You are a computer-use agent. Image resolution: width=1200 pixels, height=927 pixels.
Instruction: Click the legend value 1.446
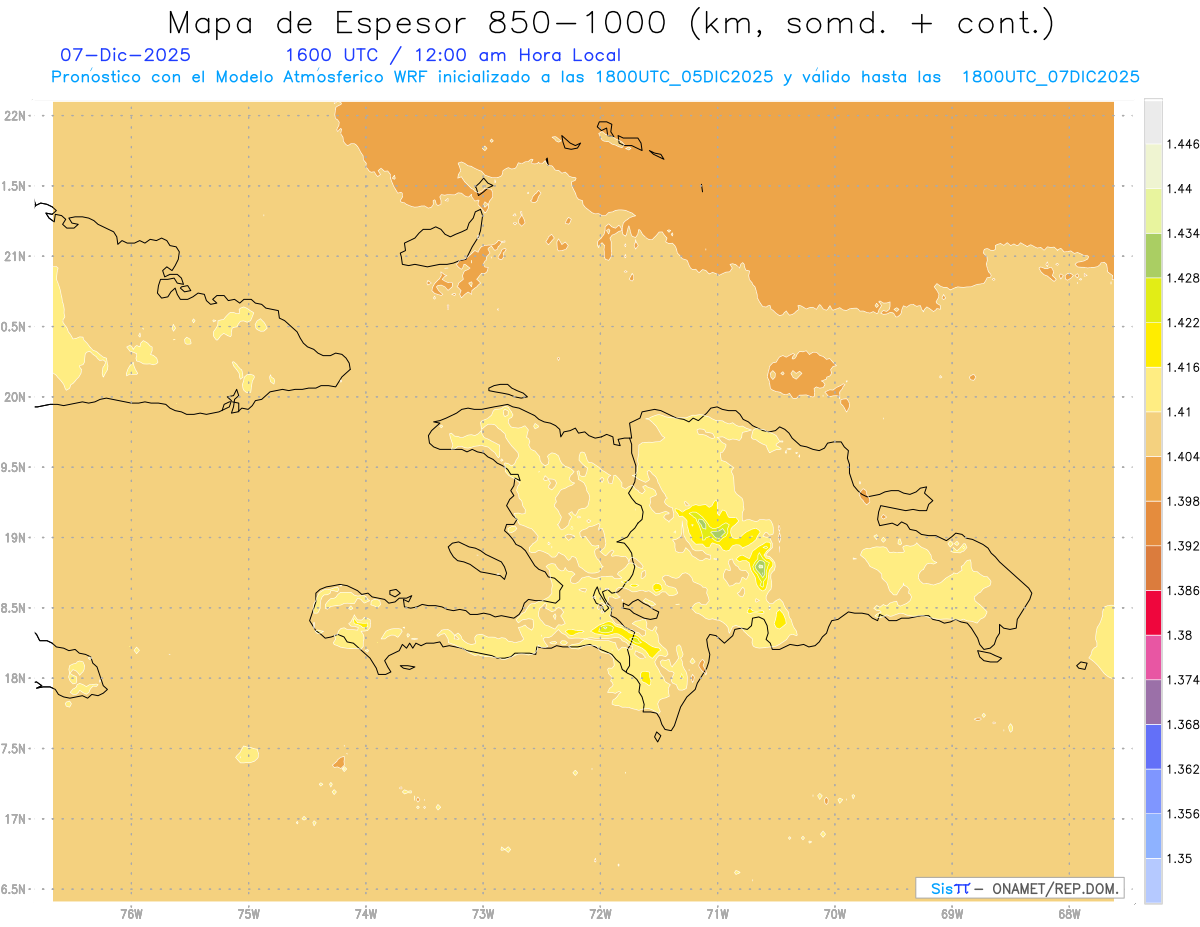coord(1184,144)
